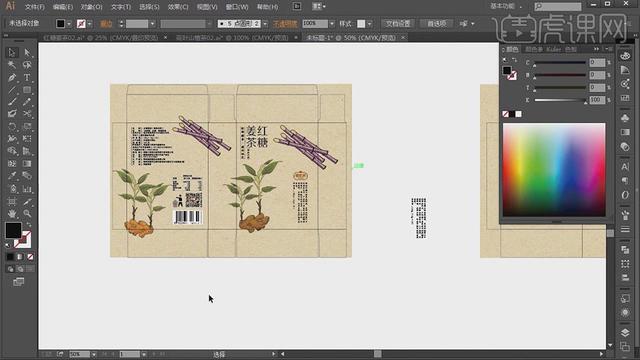The width and height of the screenshot is (640, 360).
Task: Click the orange 描边 stroke link
Action: click(106, 24)
